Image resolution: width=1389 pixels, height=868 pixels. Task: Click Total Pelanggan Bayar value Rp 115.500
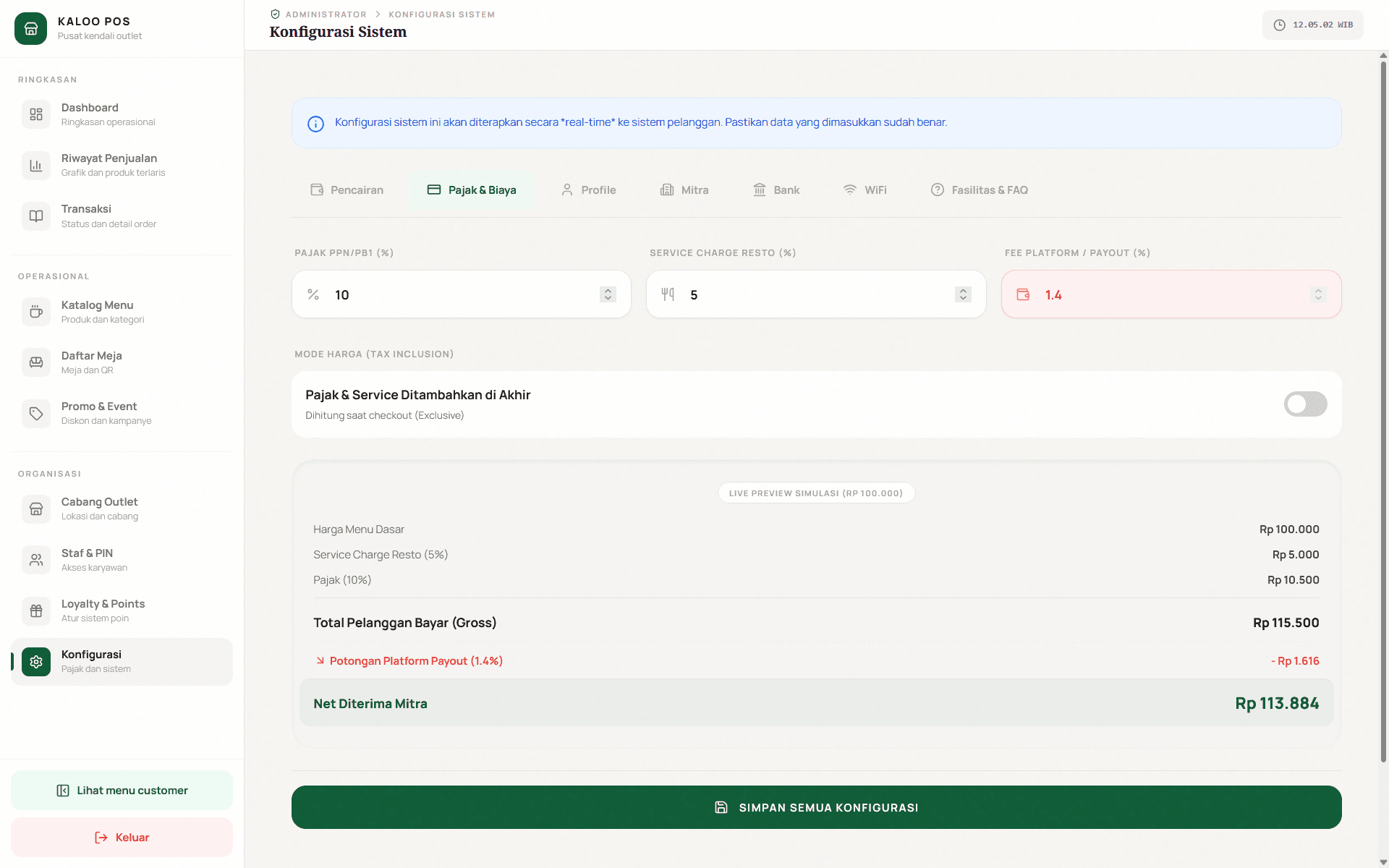[1286, 623]
